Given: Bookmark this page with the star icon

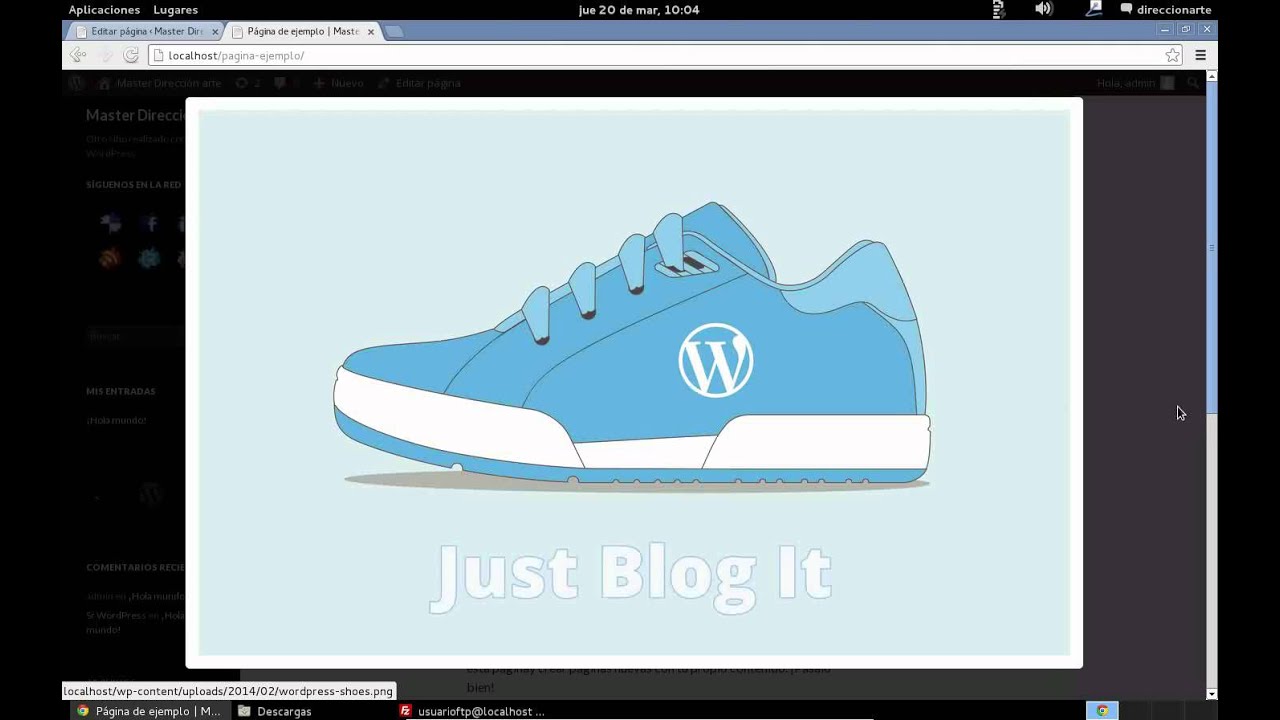Looking at the screenshot, I should (x=1172, y=56).
